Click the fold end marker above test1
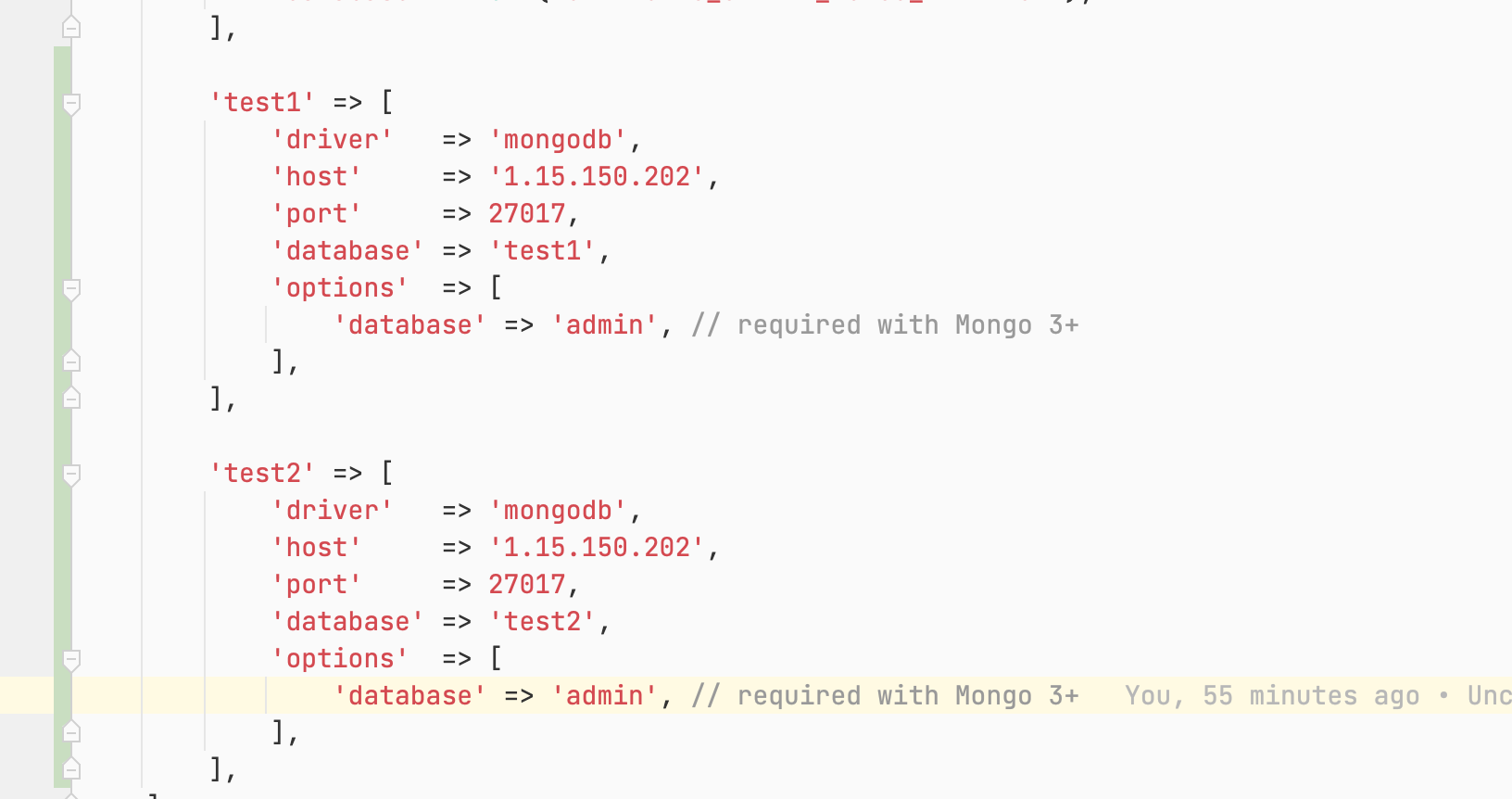This screenshot has height=799, width=1512. coord(71,28)
